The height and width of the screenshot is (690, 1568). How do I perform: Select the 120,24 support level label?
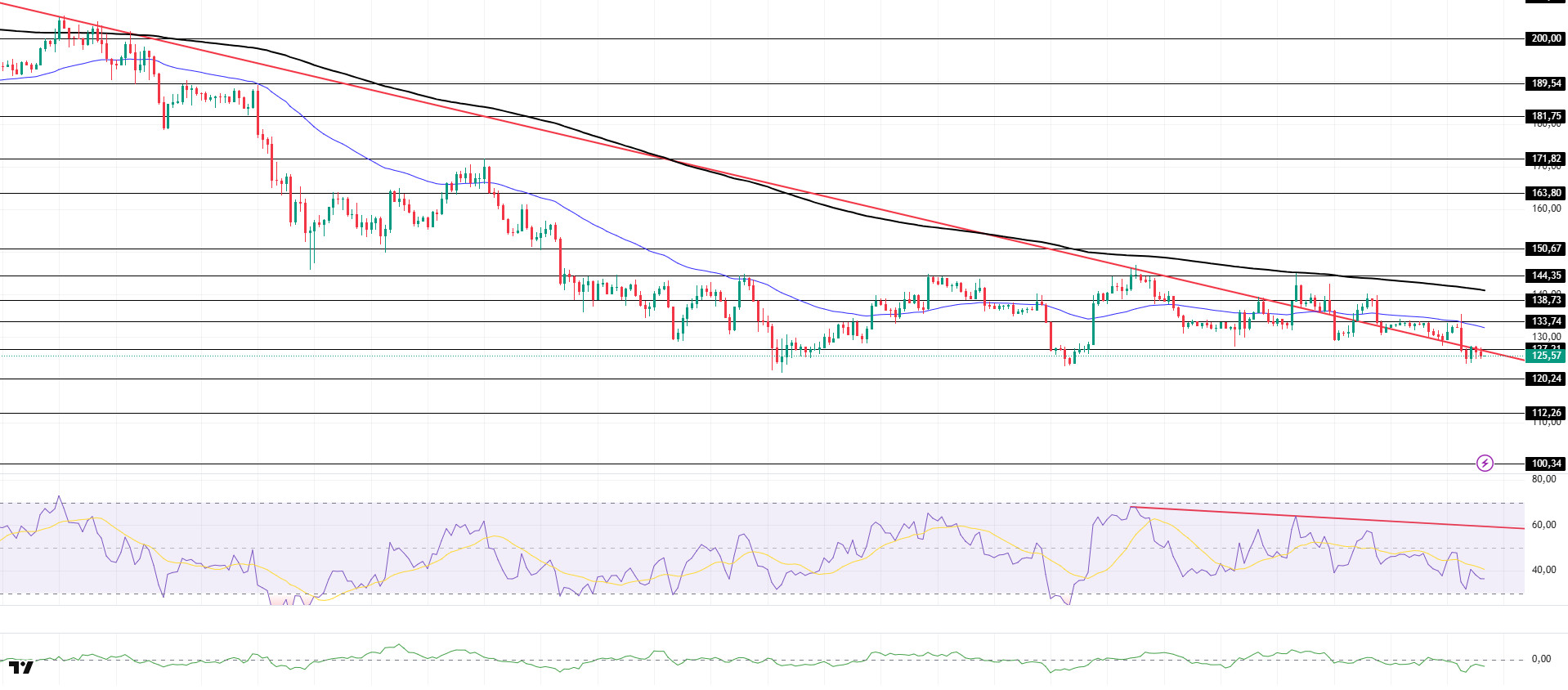[1545, 379]
